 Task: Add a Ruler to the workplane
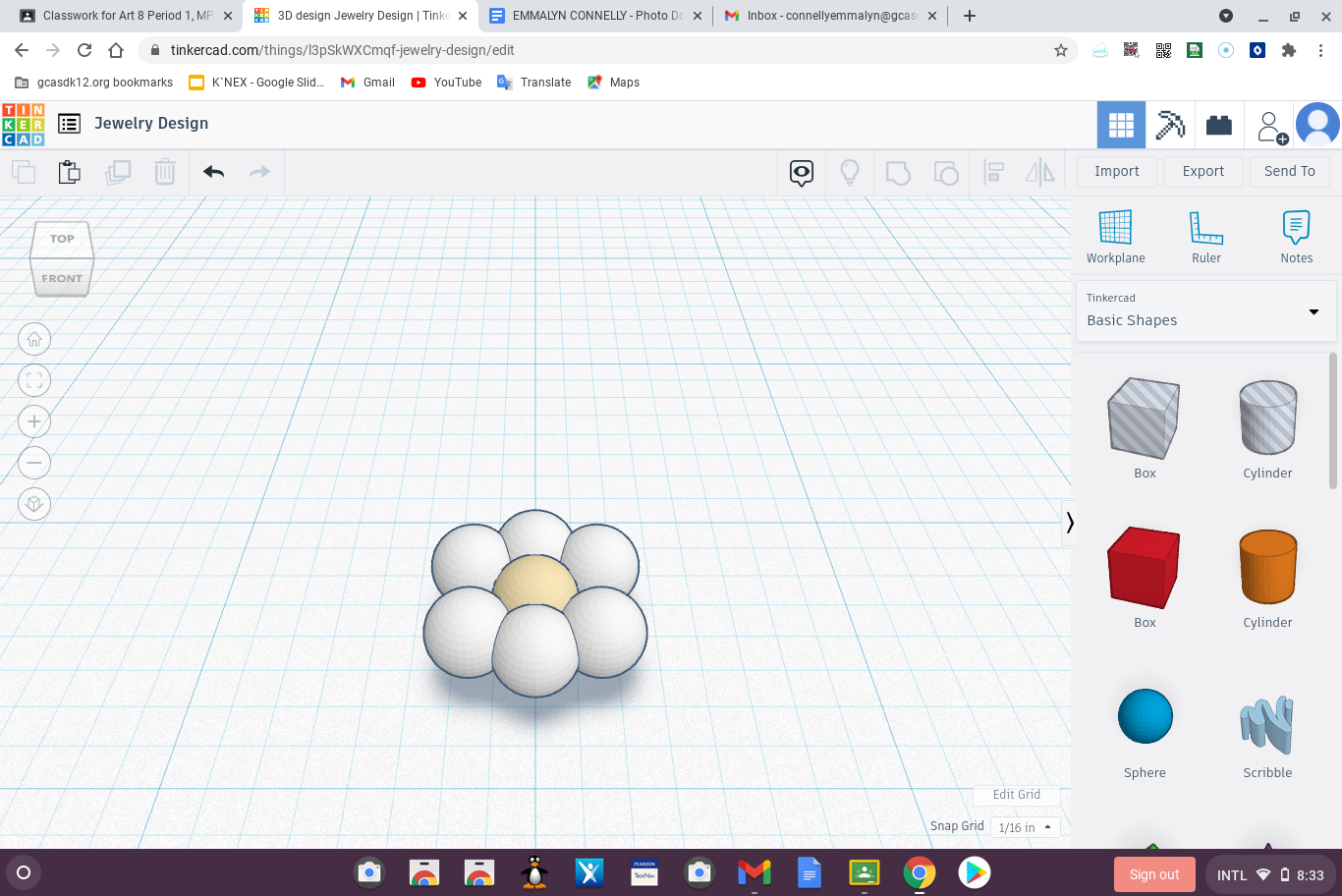pyautogui.click(x=1205, y=236)
